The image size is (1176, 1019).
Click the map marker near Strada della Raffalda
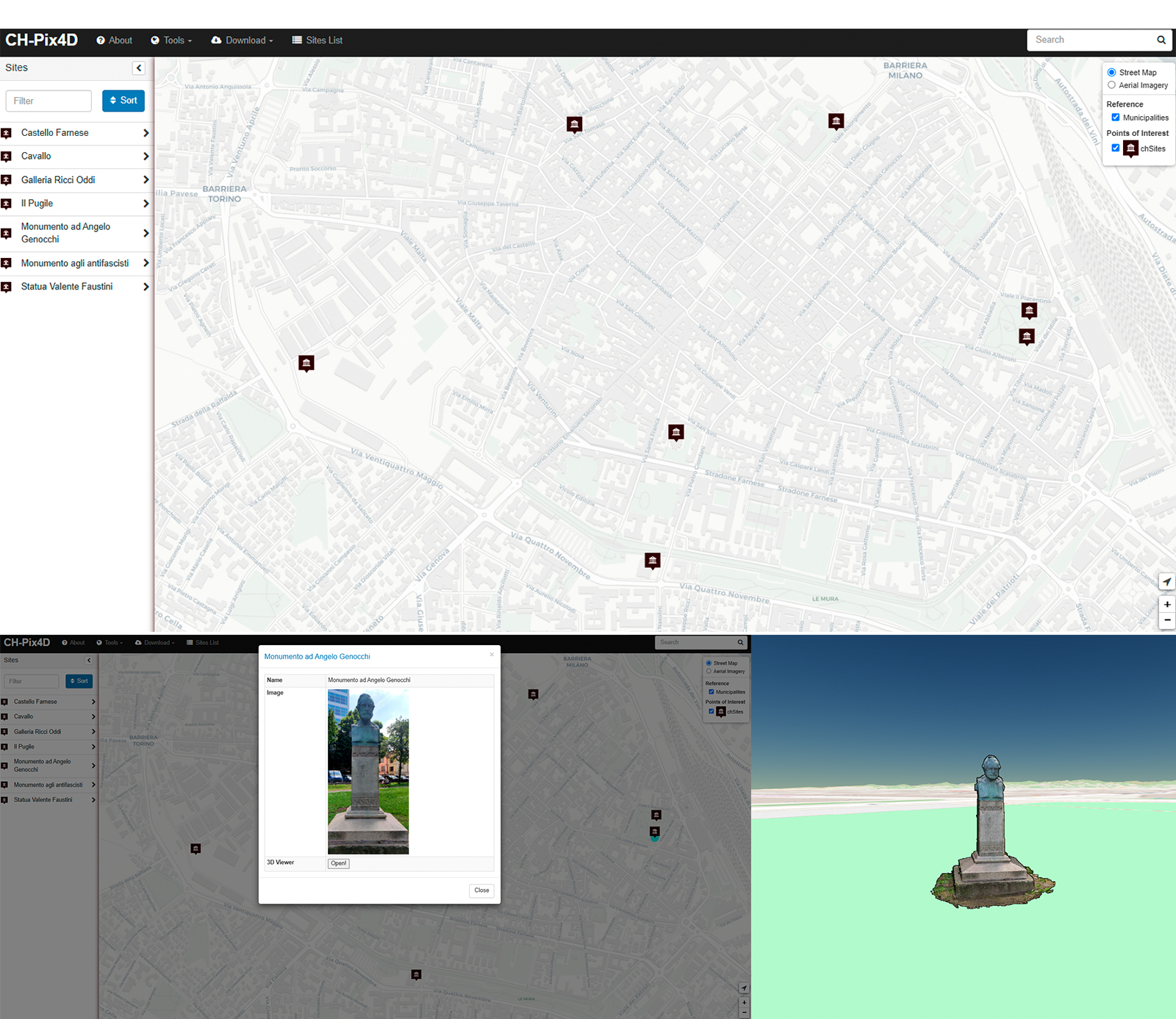306,364
